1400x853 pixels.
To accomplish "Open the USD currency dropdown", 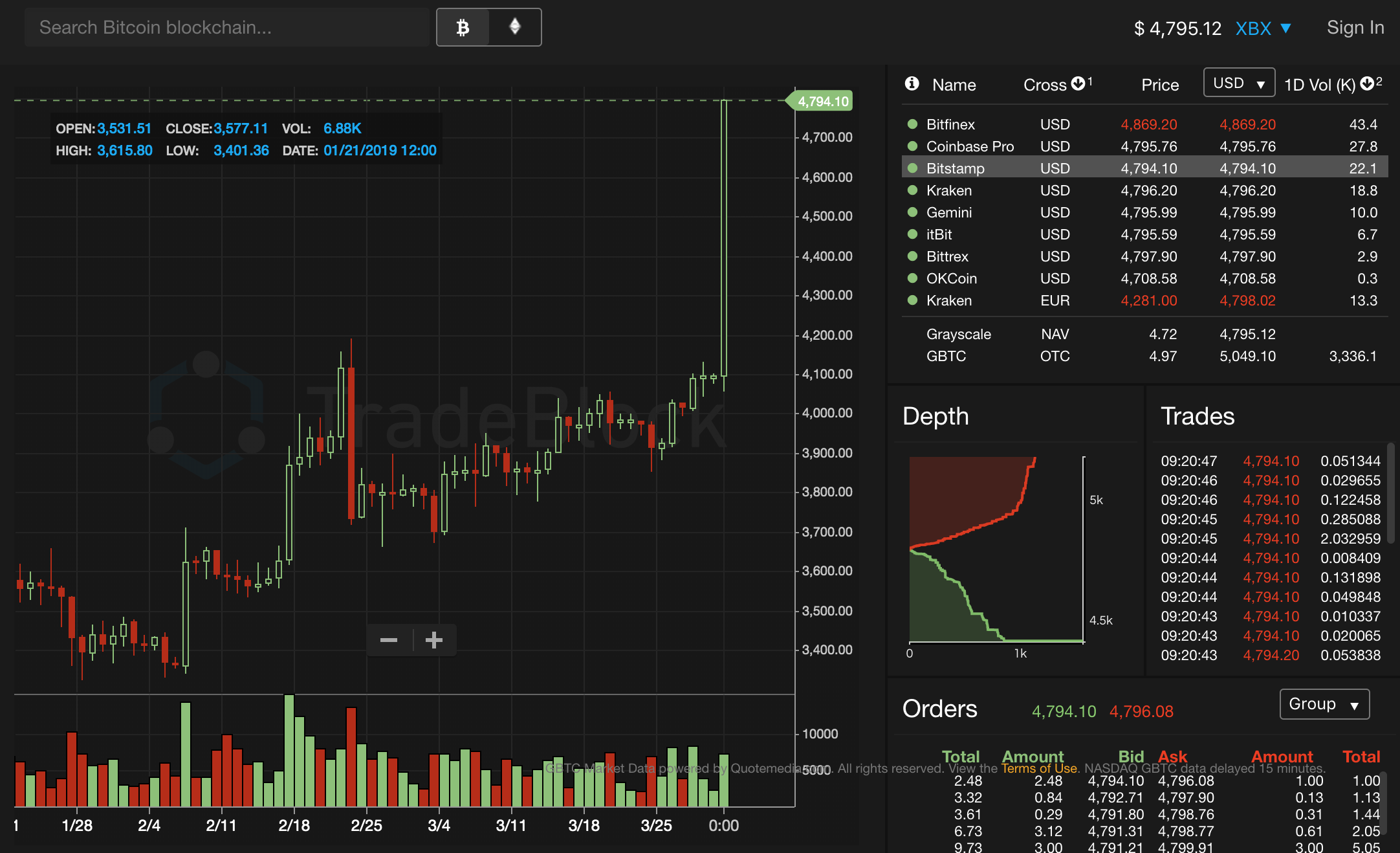I will (1239, 83).
